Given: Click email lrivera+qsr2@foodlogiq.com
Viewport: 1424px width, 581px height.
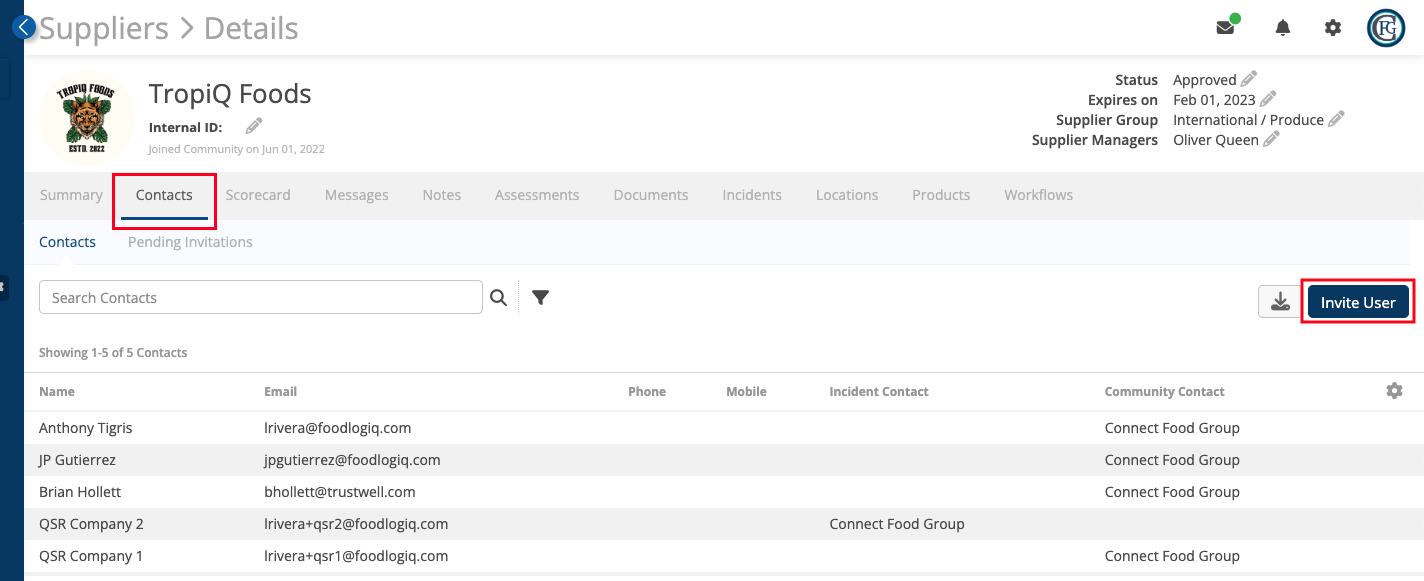Looking at the screenshot, I should click(356, 524).
